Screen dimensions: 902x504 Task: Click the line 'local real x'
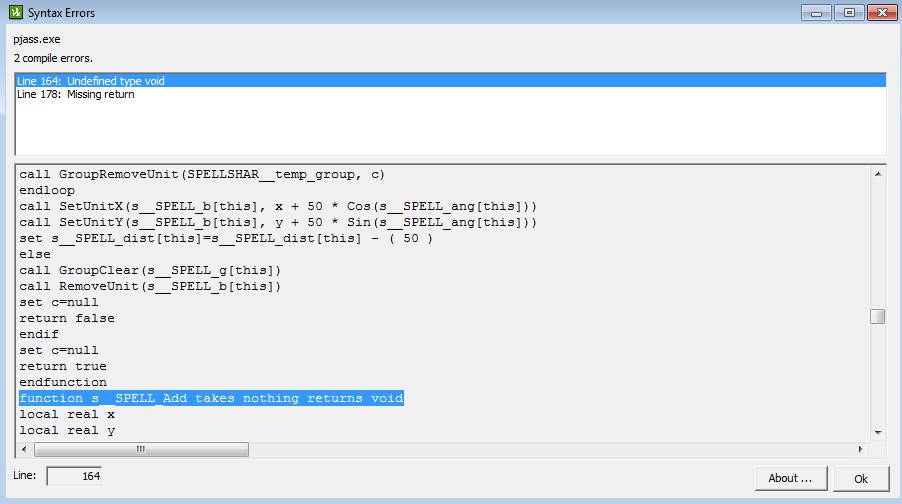click(67, 414)
